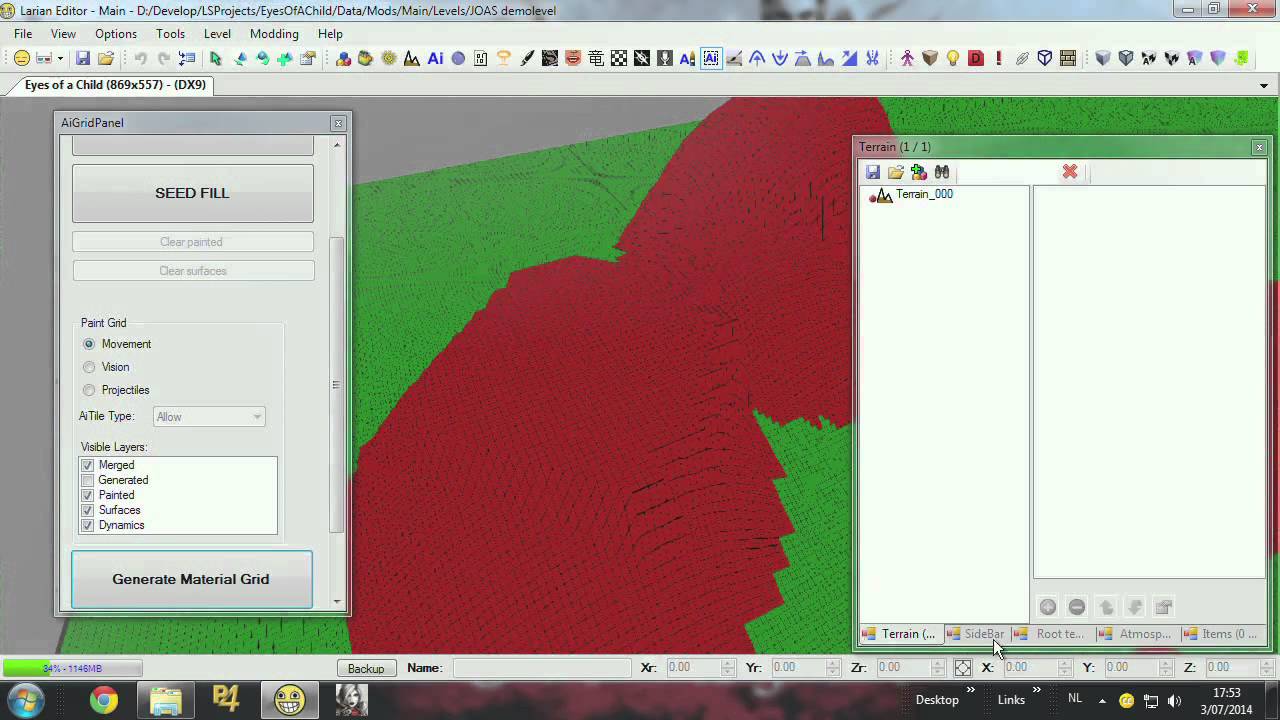Open the Tools menu
This screenshot has width=1280, height=720.
tap(170, 33)
